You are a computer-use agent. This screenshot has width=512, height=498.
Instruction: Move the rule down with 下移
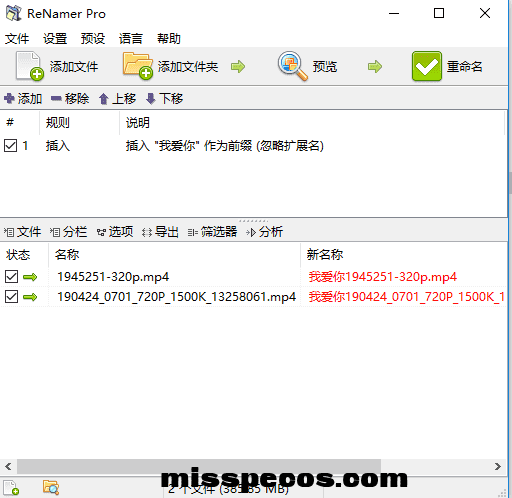165,99
